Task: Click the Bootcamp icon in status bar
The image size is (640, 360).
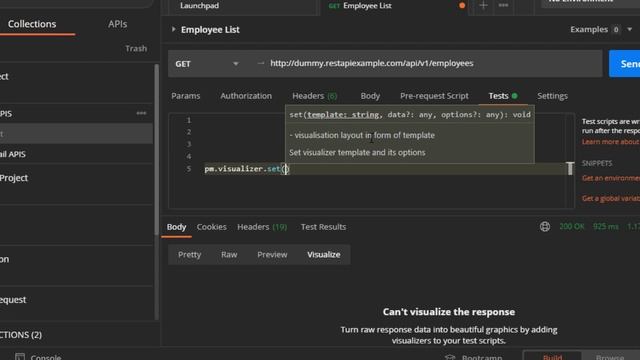Action: coord(450,358)
